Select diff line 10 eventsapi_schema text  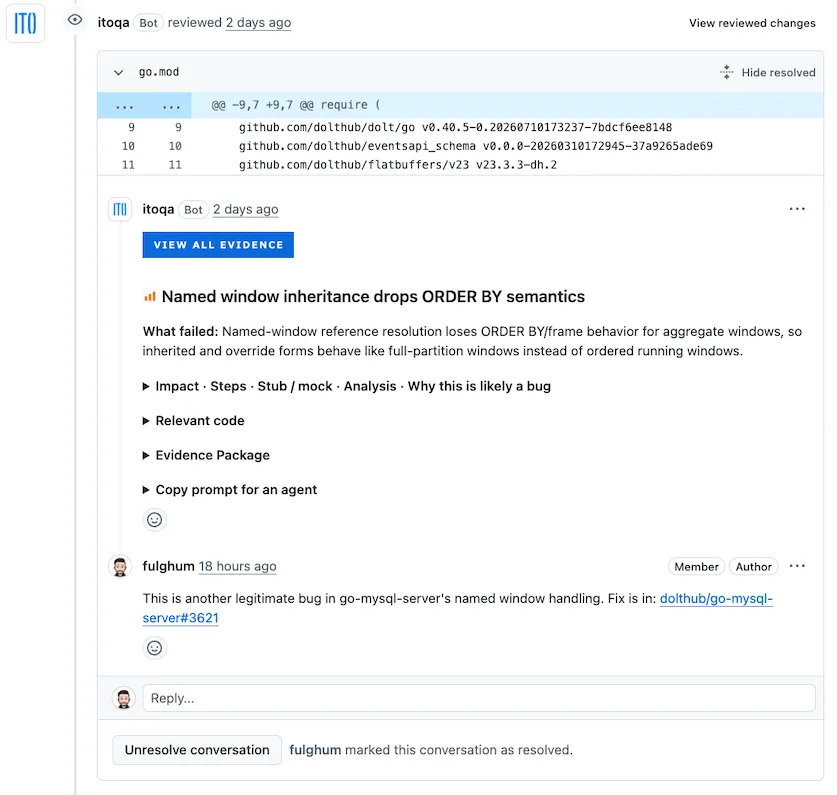(475, 146)
